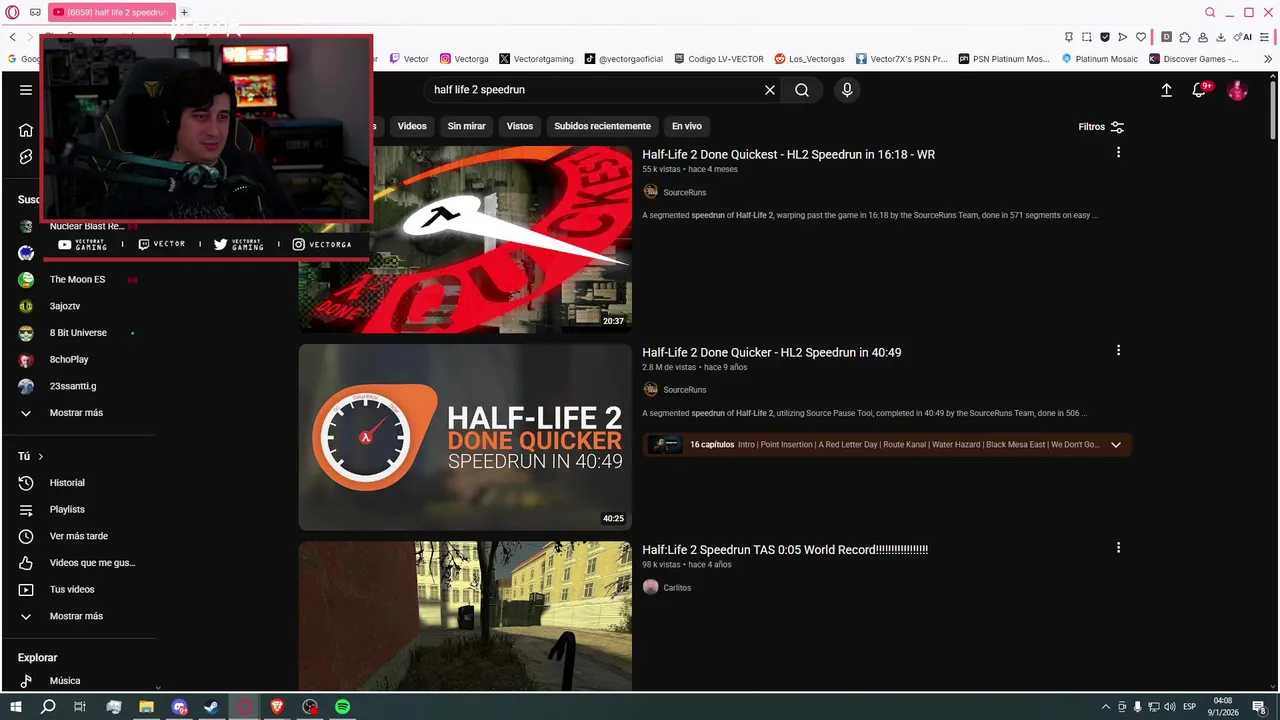This screenshot has height=720, width=1280.
Task: Open Spotify from the taskbar
Action: [343, 707]
